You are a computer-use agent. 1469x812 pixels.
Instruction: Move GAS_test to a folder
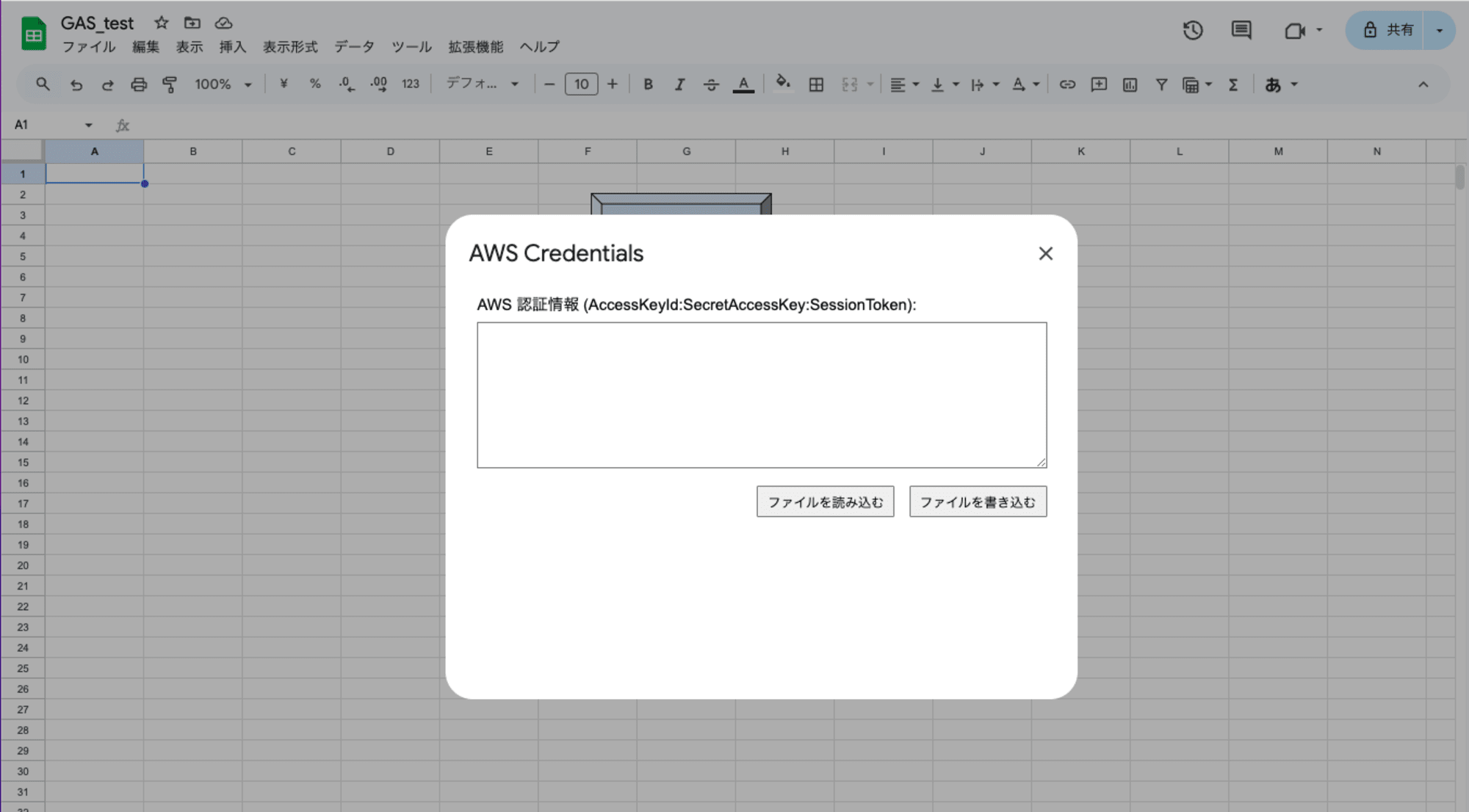[192, 23]
